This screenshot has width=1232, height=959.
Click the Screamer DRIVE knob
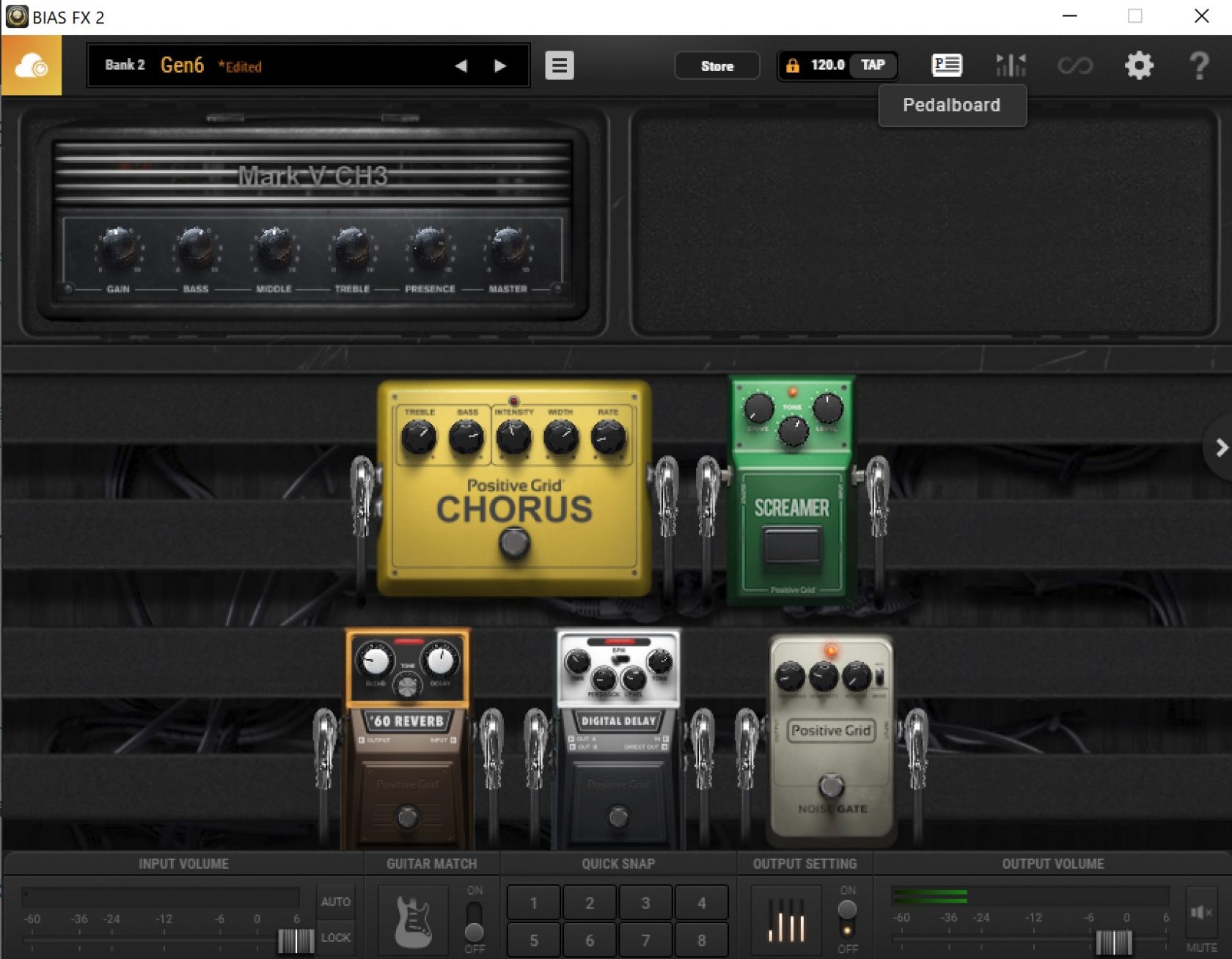point(759,408)
